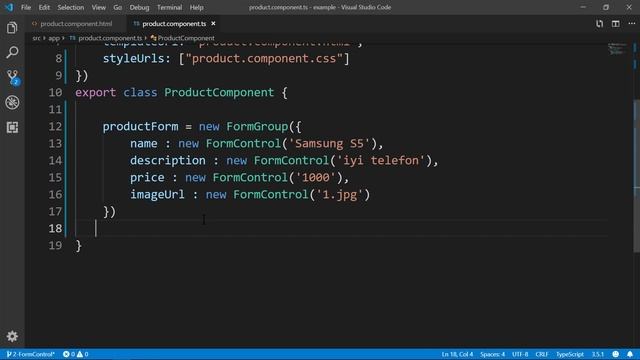Click the 'productForm' property name
Screen dimensions: 640x360
click(140, 127)
